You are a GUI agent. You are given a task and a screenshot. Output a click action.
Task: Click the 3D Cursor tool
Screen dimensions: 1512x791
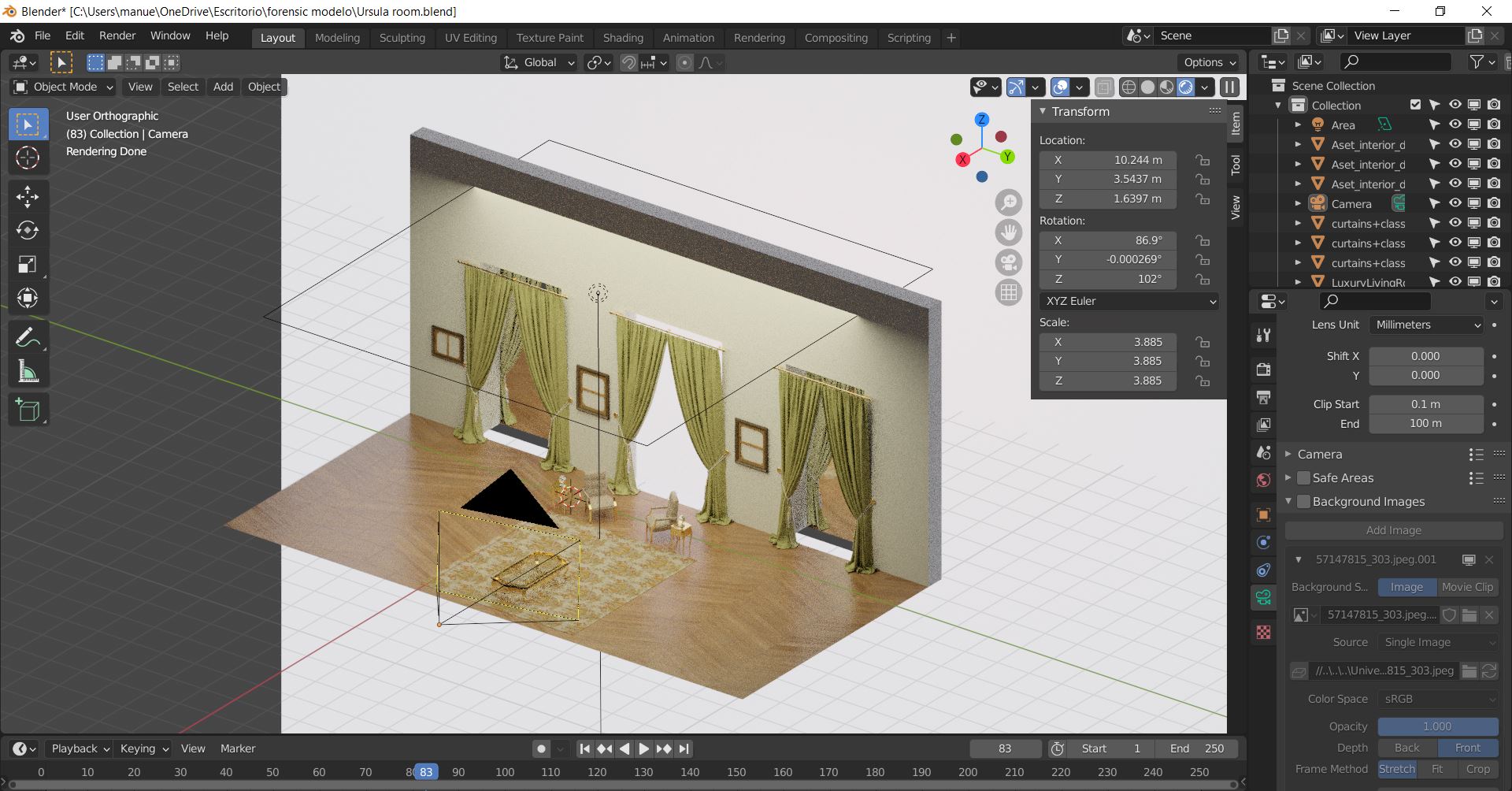tap(28, 158)
